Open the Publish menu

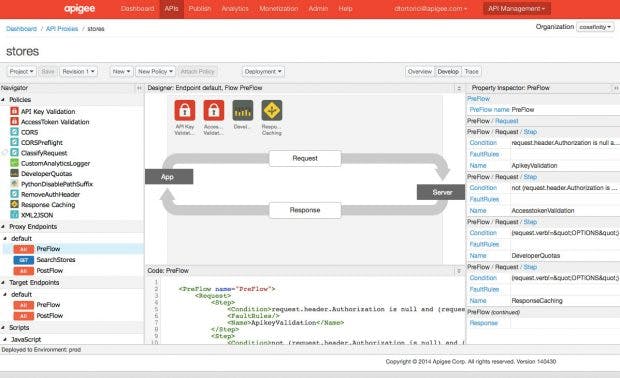coord(200,9)
